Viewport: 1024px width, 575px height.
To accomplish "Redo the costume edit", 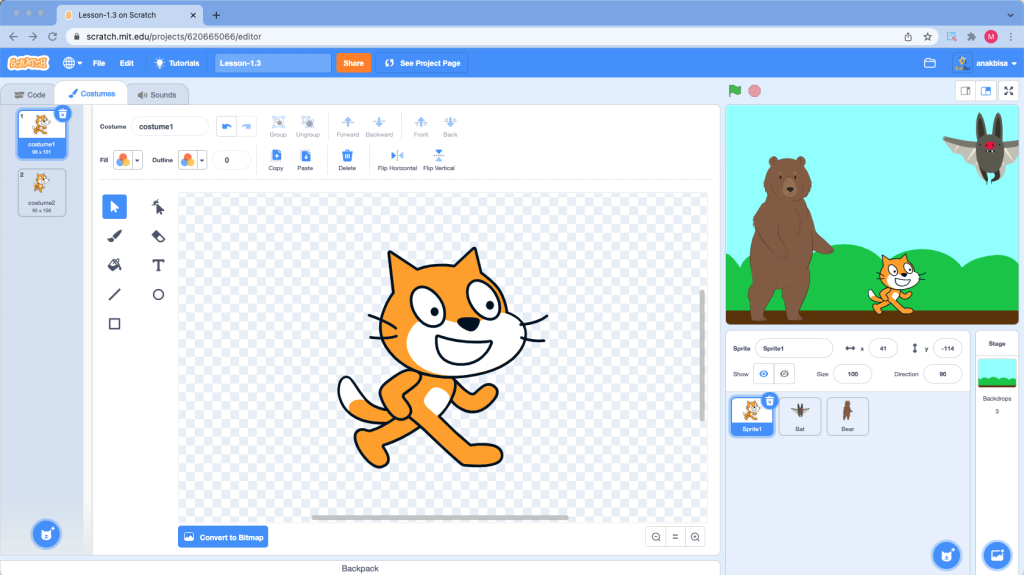I will (x=246, y=126).
